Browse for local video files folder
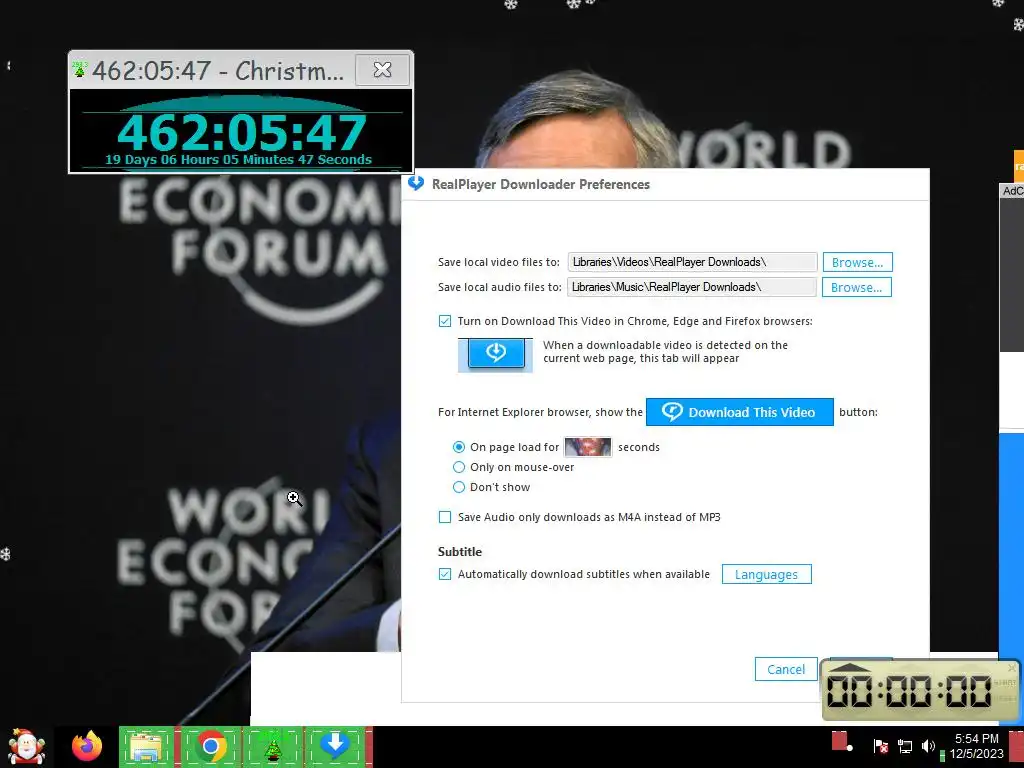 (857, 263)
